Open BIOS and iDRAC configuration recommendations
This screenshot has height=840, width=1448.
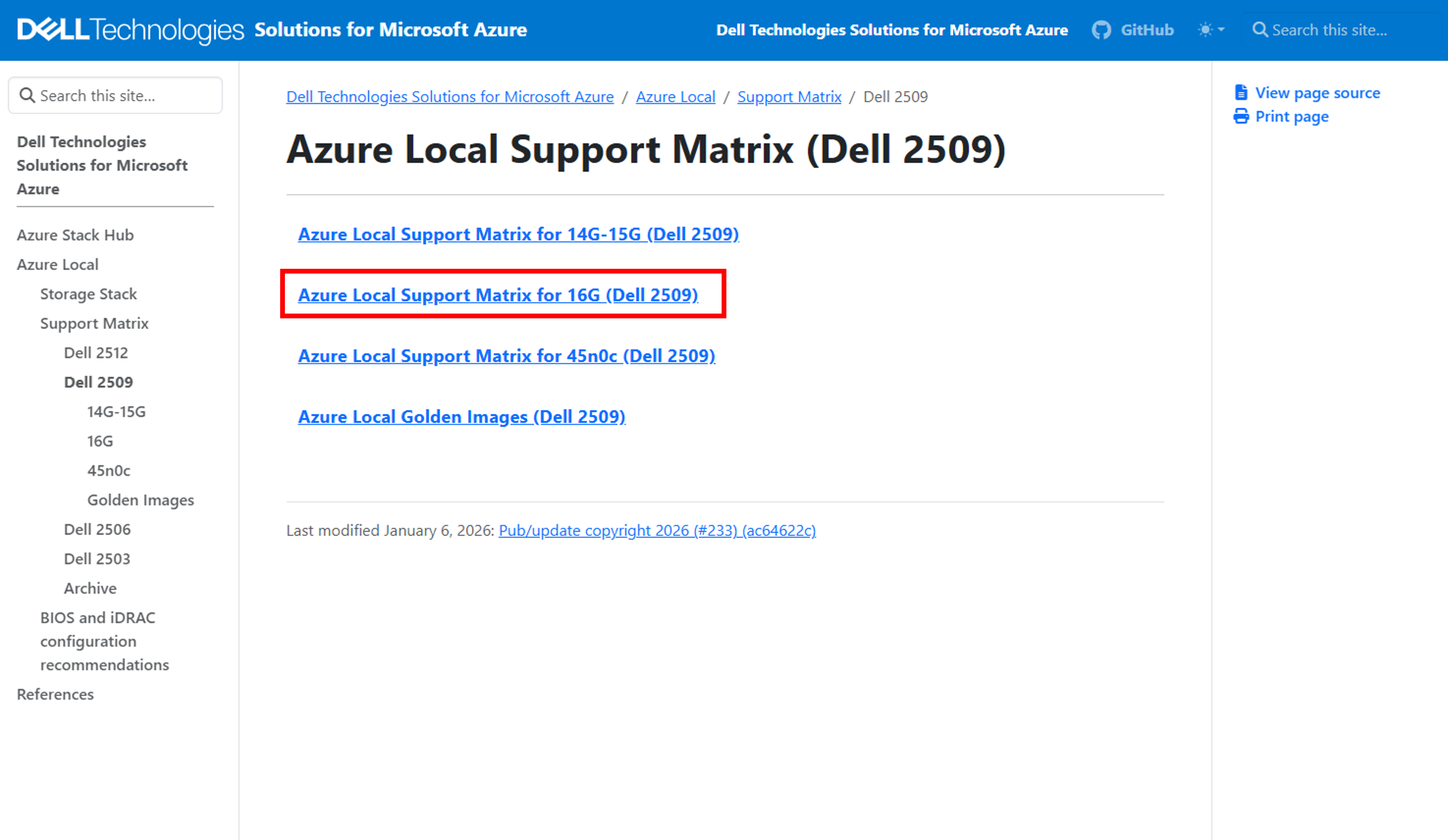105,641
